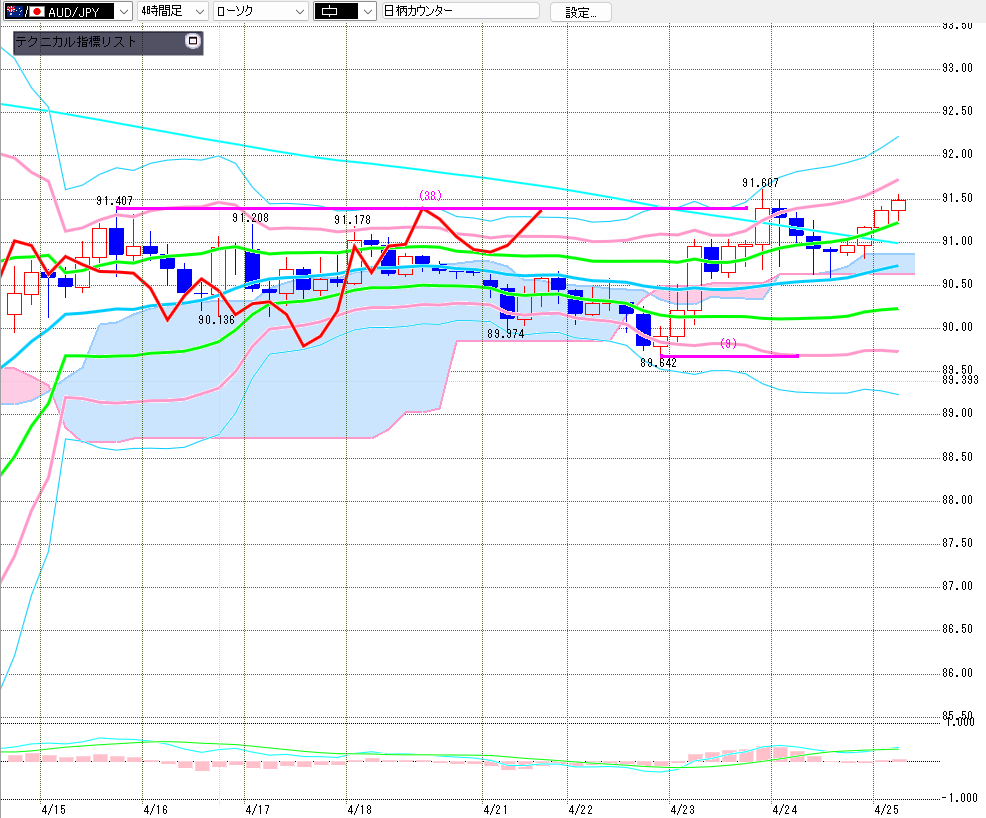Click the 89.974 low price label

[x=506, y=334]
